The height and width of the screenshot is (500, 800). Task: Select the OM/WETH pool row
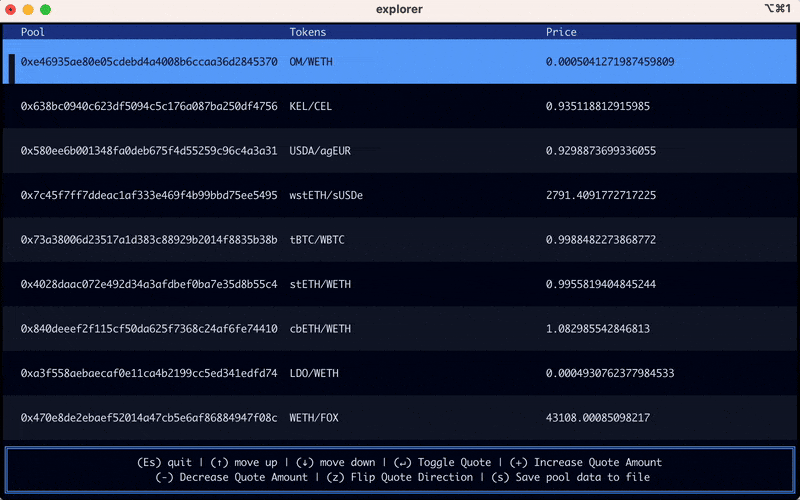point(400,62)
